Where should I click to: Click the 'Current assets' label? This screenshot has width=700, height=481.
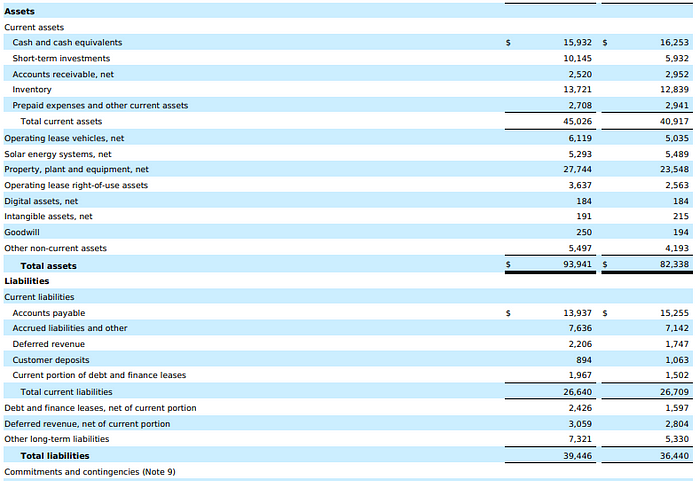point(34,27)
